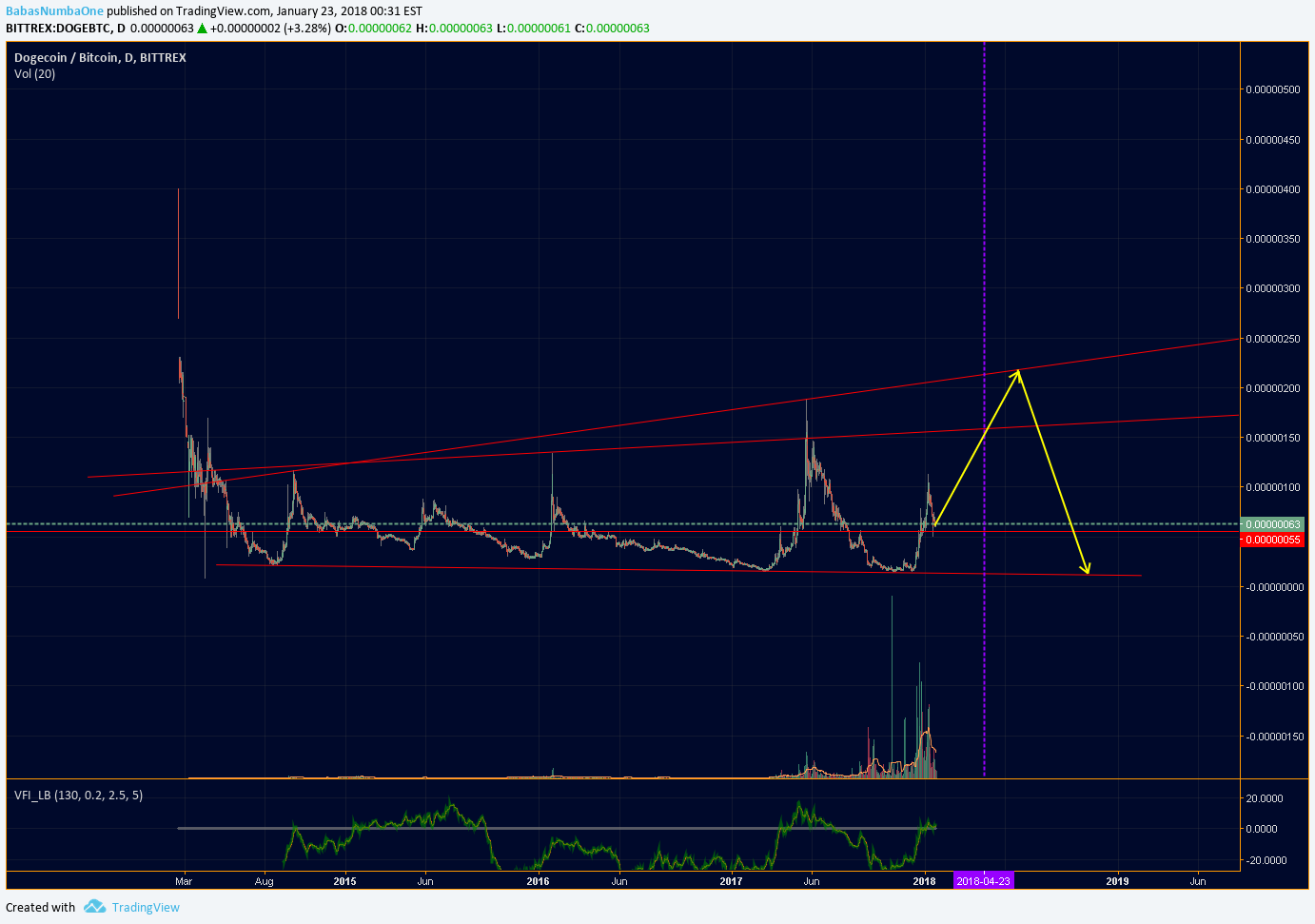Click the -0.00000100 price axis label

point(1273,686)
